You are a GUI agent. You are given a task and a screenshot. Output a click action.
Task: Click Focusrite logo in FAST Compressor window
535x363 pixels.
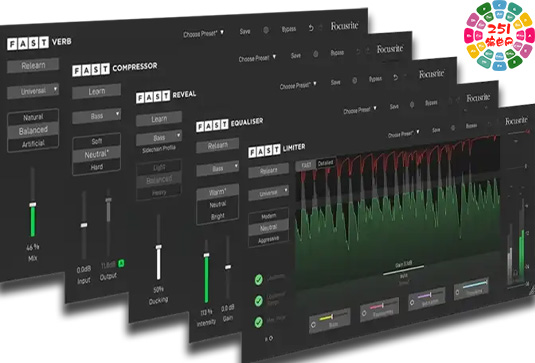coord(390,49)
